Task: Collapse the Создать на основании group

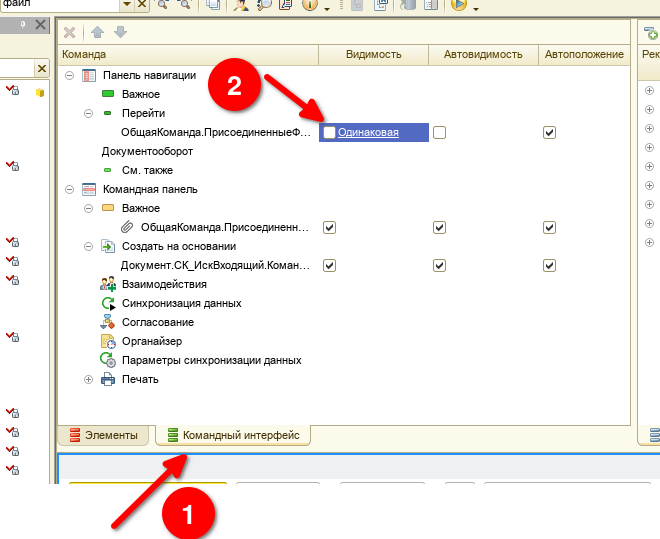Action: (88, 246)
